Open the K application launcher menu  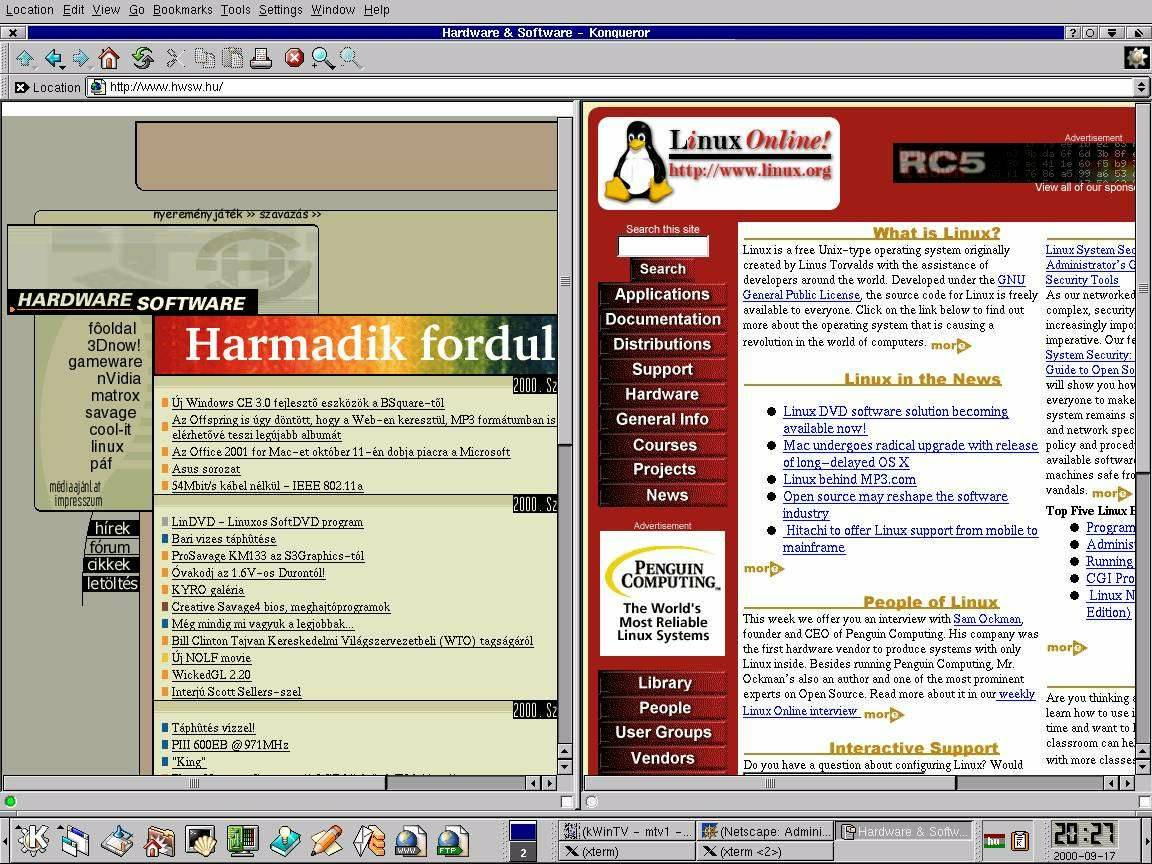pos(32,840)
